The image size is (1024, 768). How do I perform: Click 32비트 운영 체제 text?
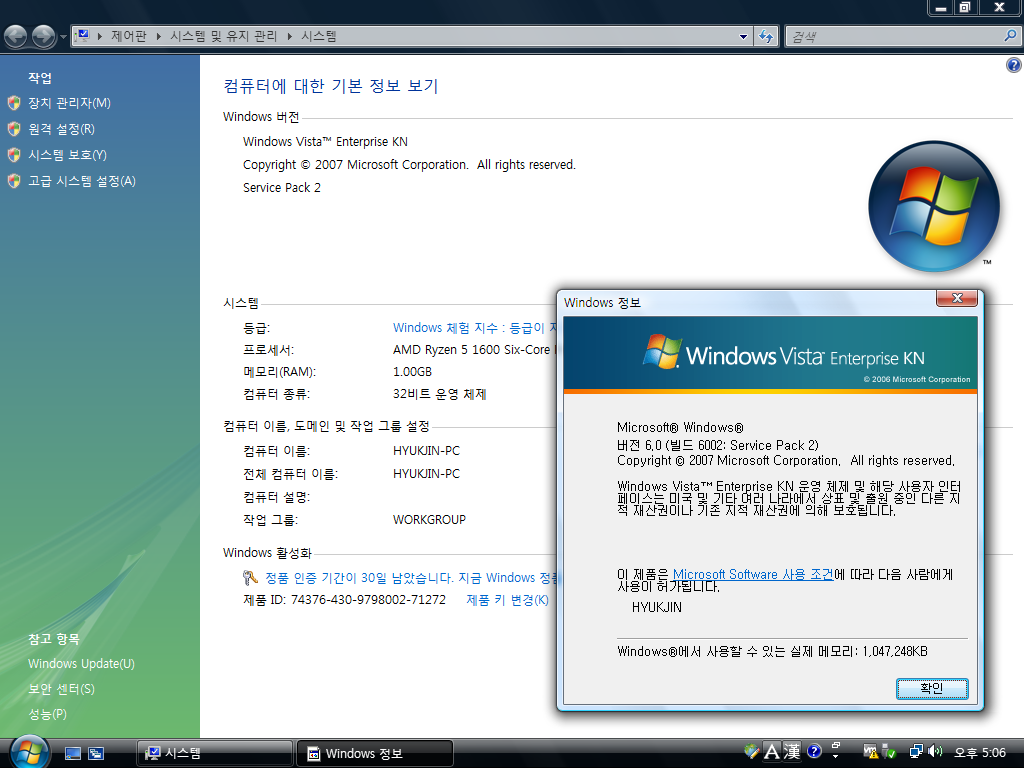tap(440, 394)
